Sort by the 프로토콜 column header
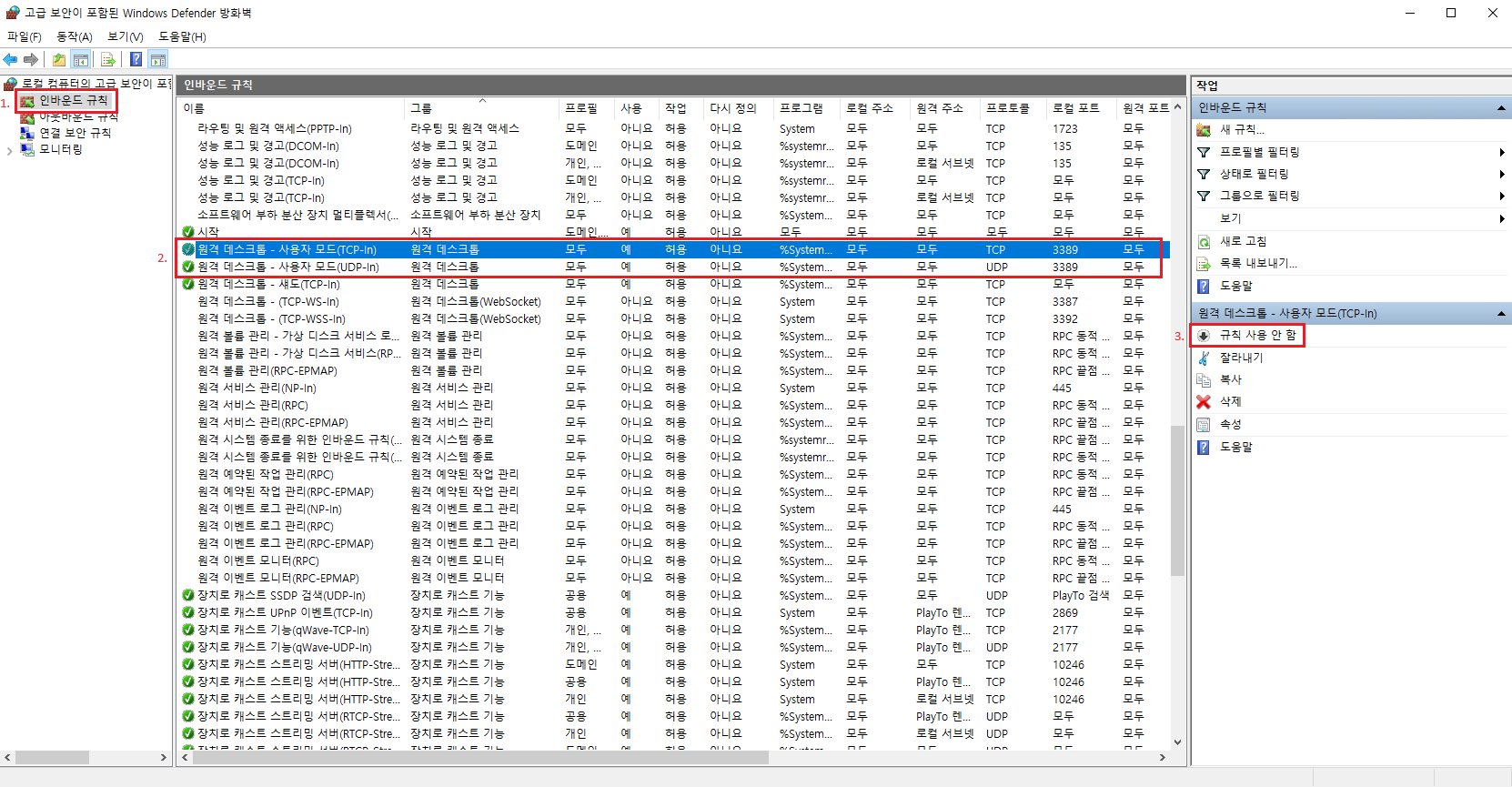Image resolution: width=1512 pixels, height=787 pixels. [1013, 108]
